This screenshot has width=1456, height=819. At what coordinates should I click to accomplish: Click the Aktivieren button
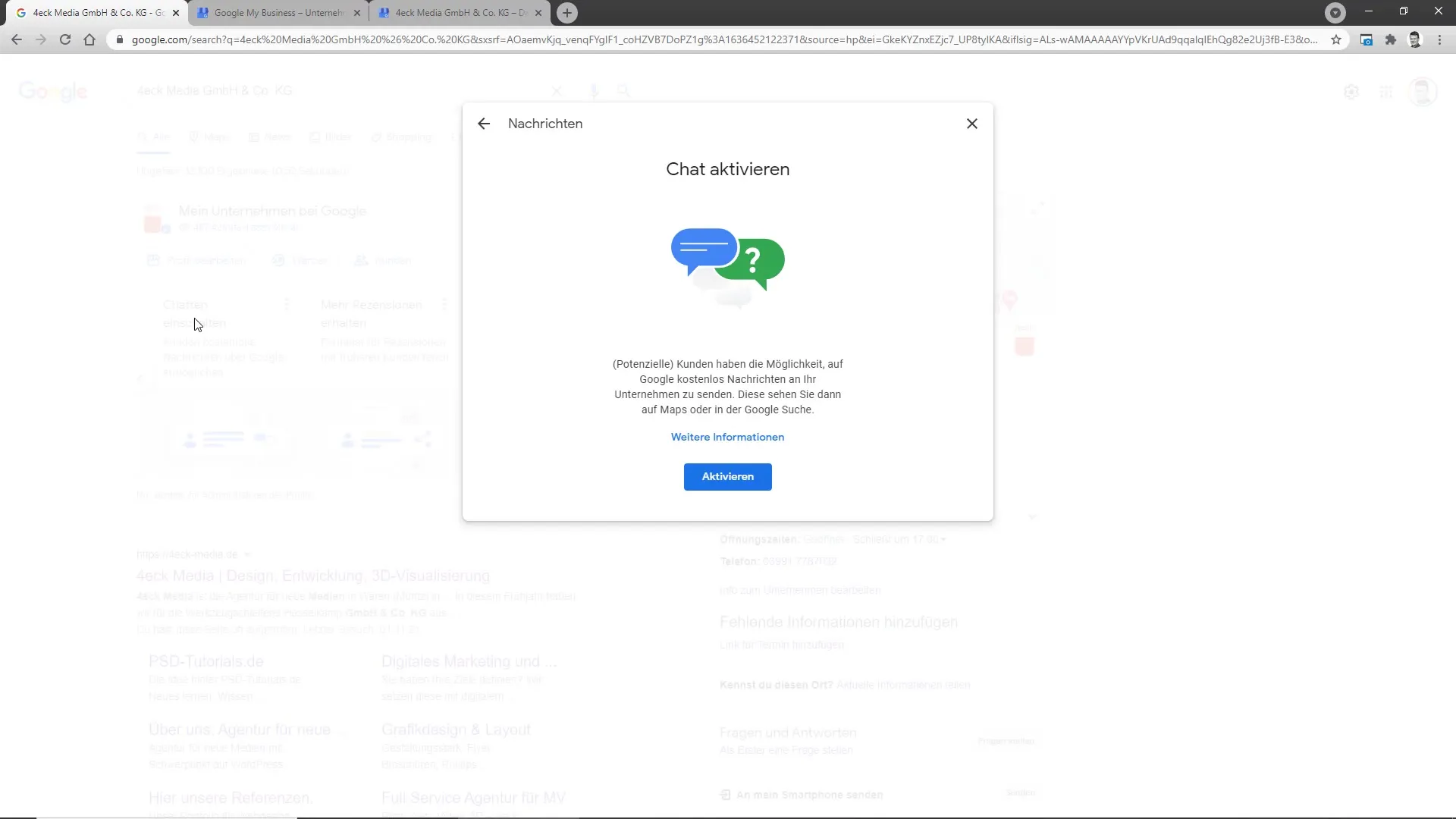[727, 476]
